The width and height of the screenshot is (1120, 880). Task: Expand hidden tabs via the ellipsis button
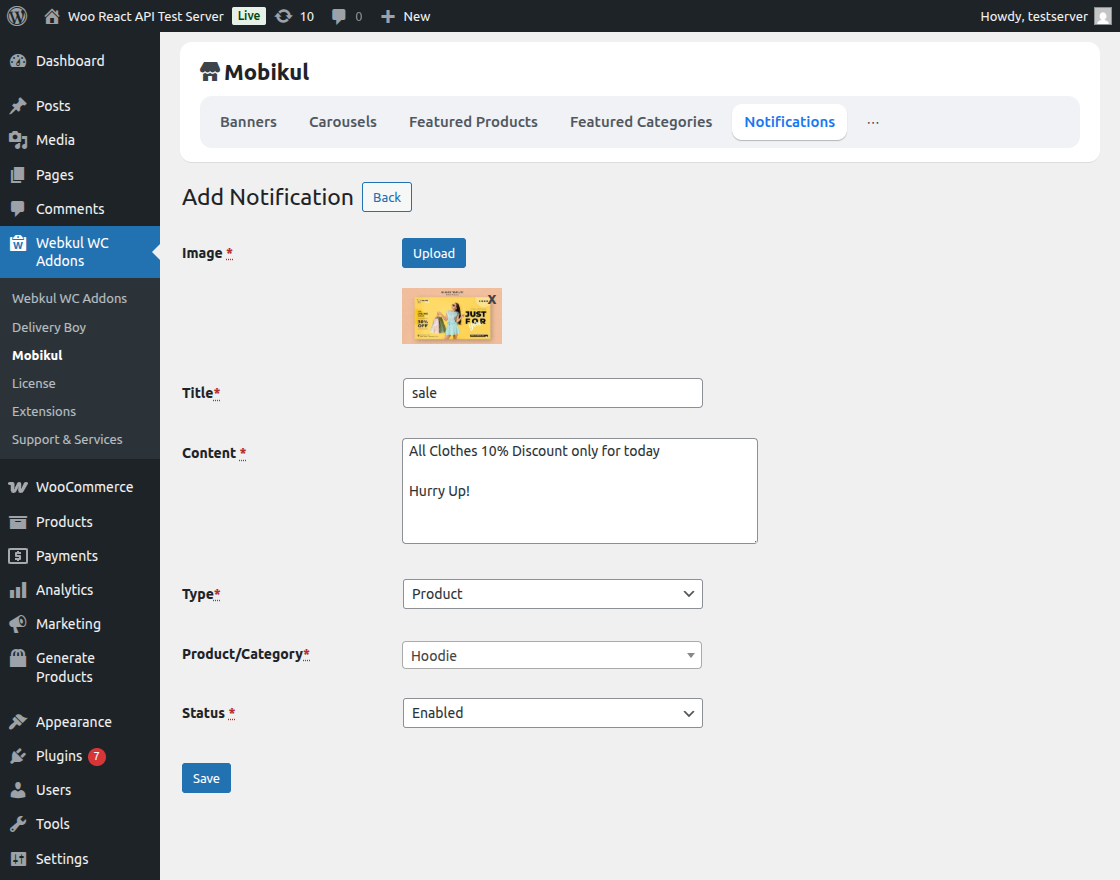(872, 121)
